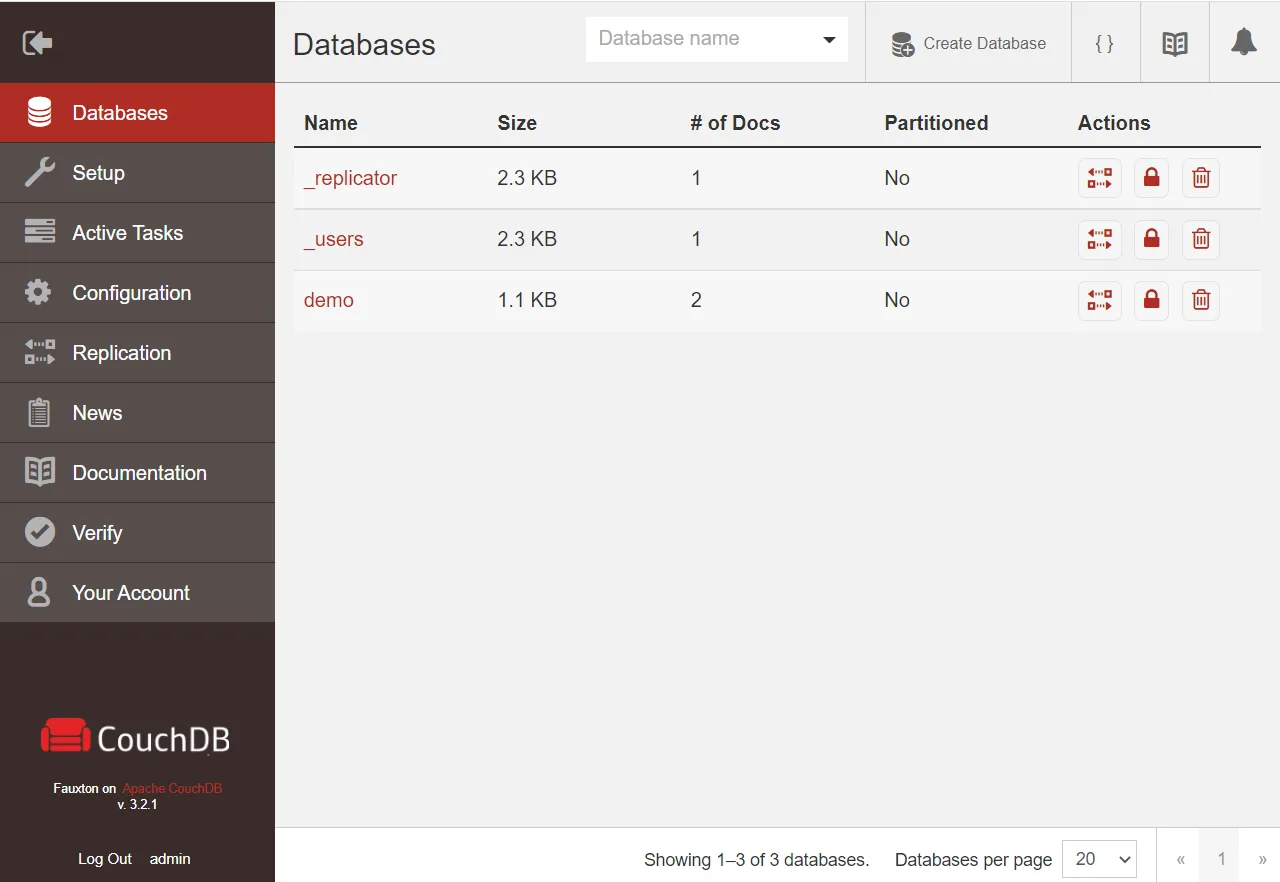Viewport: 1280px width, 882px height.
Task: Delete the demo database
Action: coord(1201,300)
